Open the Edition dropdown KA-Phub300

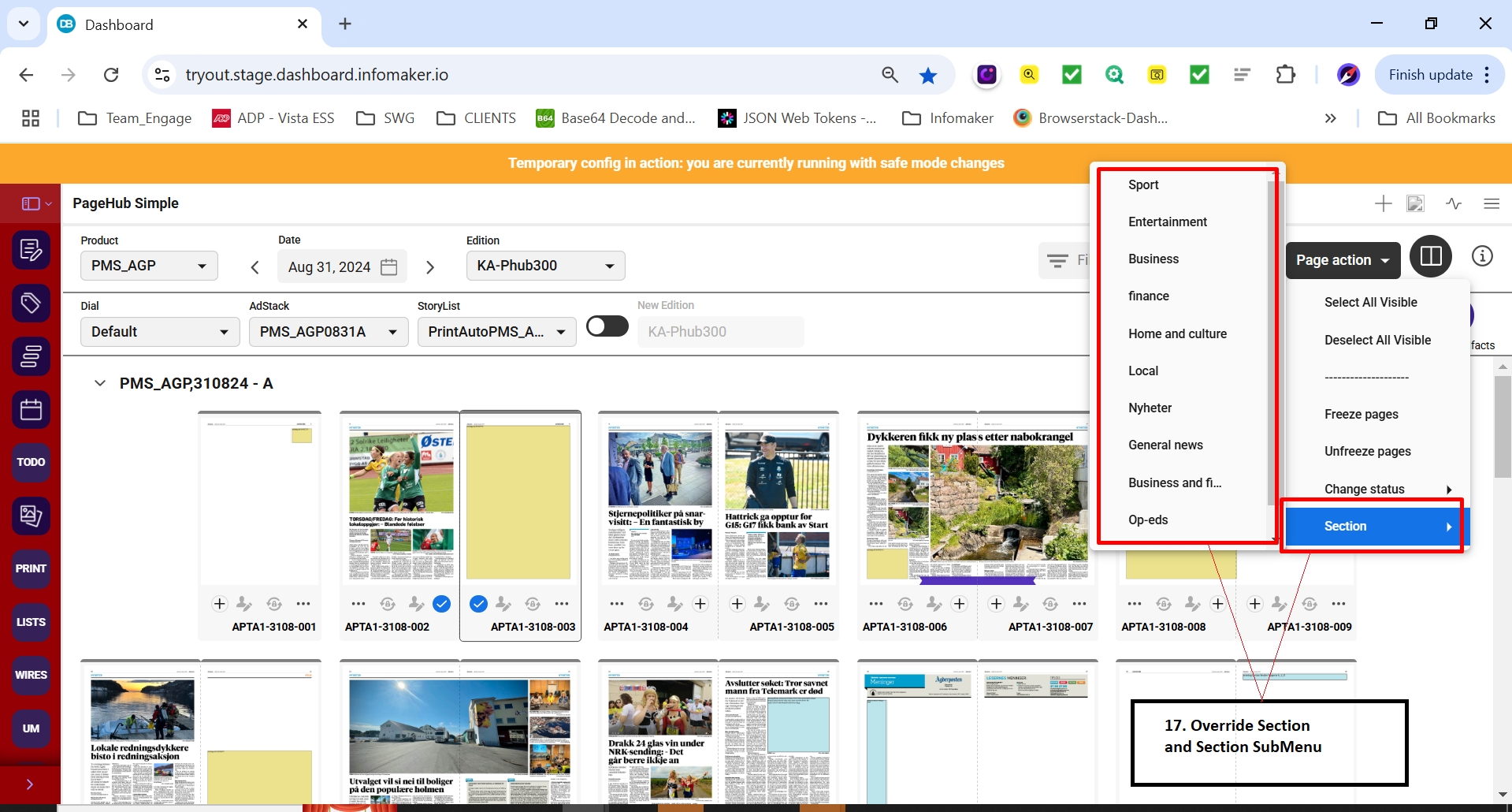click(x=545, y=266)
